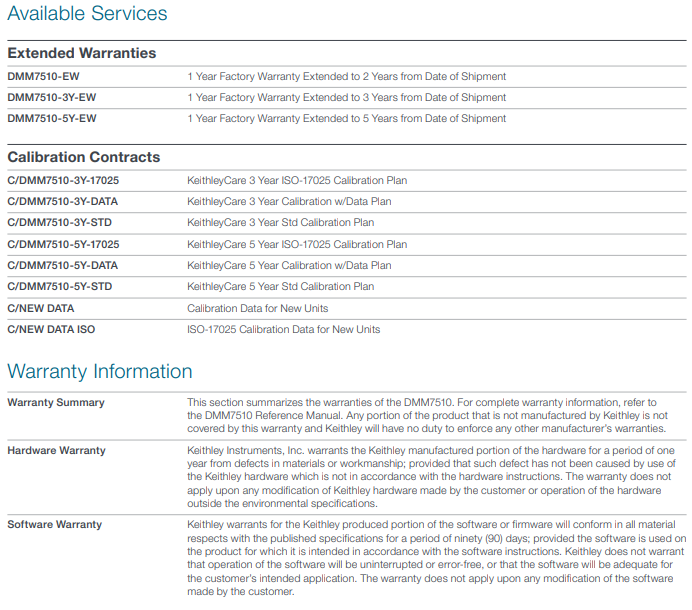Click the C/DMM7510-3Y-DATA part number

click(63, 202)
